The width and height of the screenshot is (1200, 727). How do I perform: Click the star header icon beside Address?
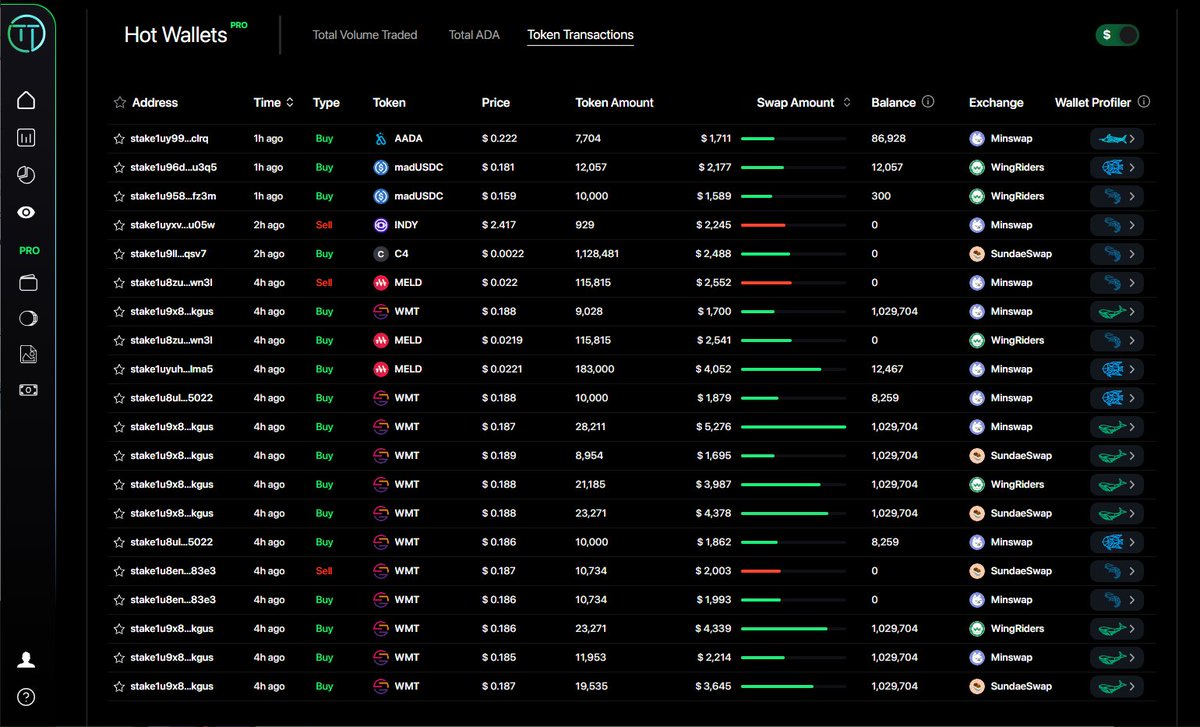tap(120, 102)
